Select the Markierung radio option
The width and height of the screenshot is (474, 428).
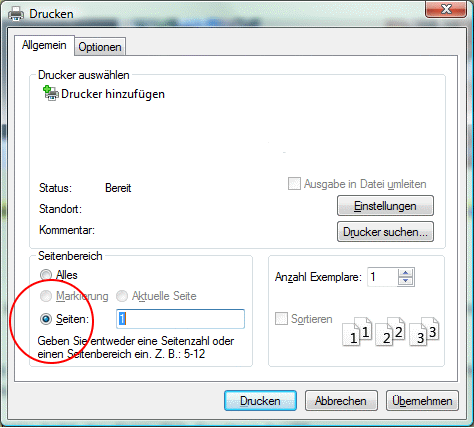(x=46, y=296)
